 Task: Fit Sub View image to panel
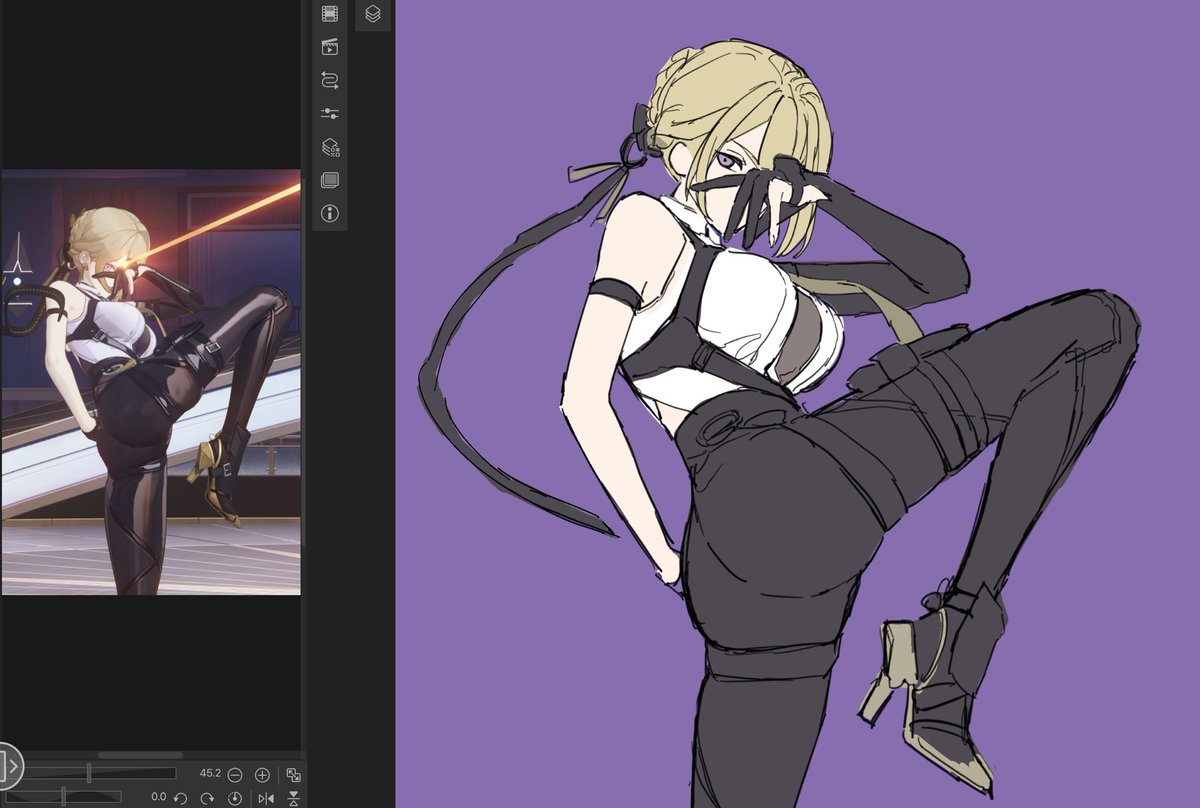294,775
